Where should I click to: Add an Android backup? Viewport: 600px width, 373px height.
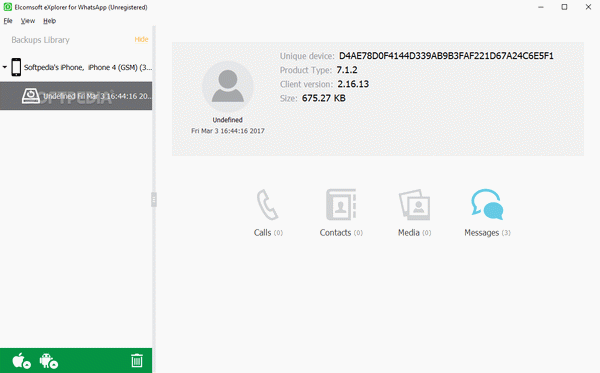[x=48, y=361]
